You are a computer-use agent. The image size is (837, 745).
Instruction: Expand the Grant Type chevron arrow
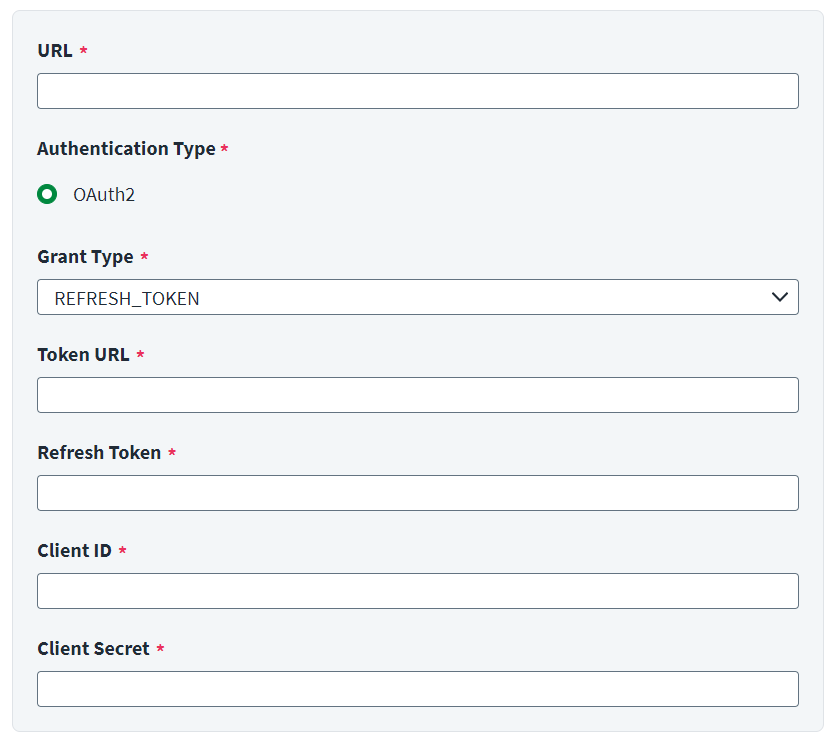[x=780, y=297]
